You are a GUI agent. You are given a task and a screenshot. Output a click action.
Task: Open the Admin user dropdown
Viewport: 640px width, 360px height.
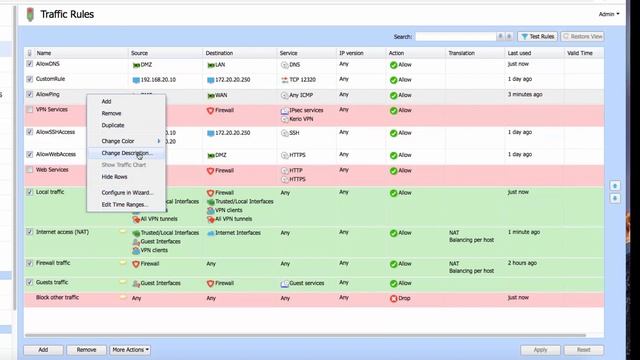609,14
